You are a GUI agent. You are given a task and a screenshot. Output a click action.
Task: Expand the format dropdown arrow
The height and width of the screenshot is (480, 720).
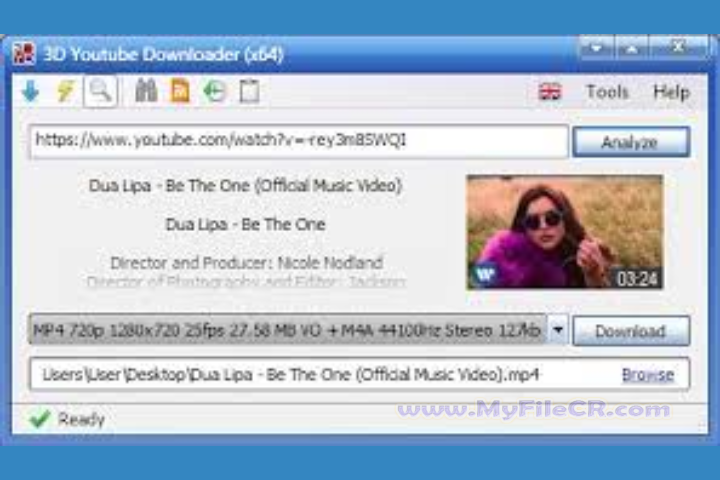point(558,330)
